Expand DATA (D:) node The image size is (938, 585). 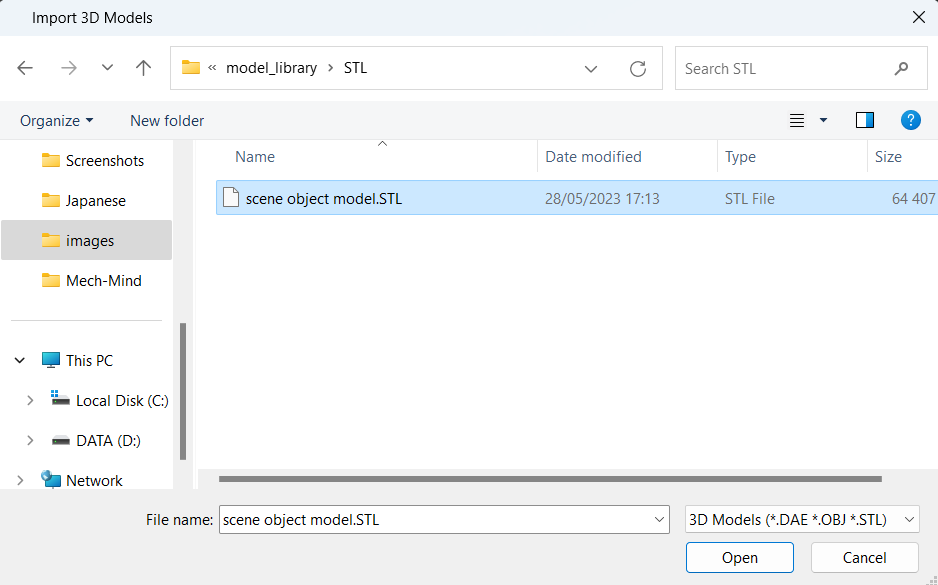pos(30,441)
